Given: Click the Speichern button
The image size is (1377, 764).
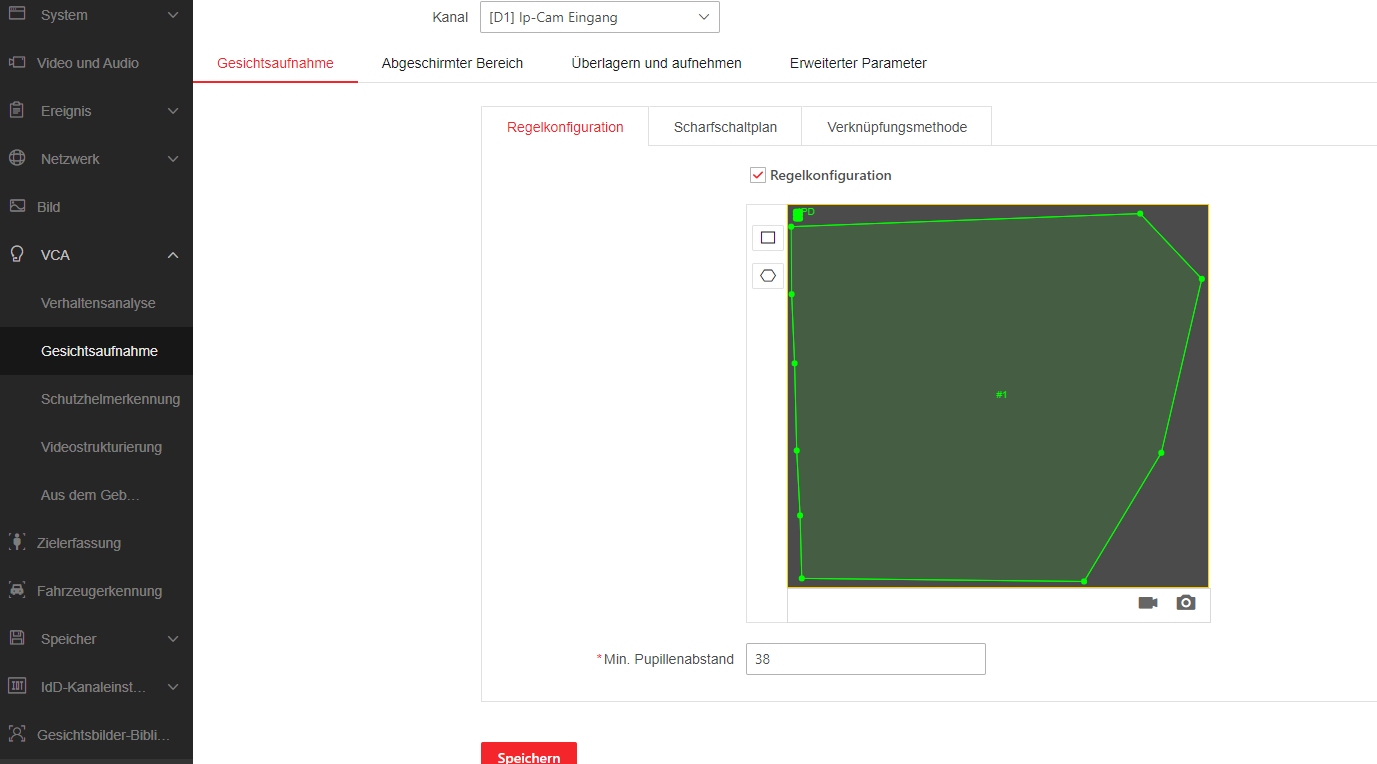Looking at the screenshot, I should point(529,756).
